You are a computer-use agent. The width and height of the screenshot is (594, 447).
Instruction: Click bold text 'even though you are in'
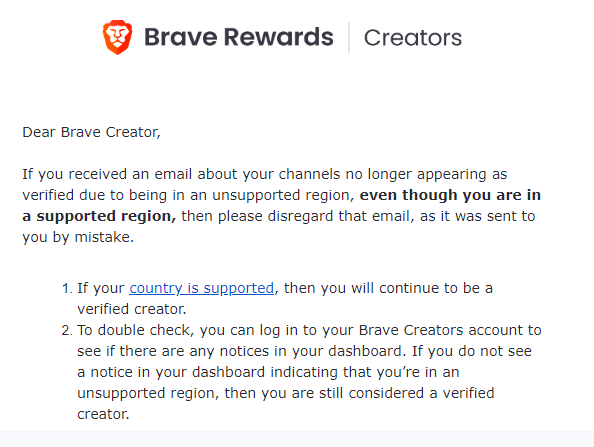pyautogui.click(x=450, y=195)
